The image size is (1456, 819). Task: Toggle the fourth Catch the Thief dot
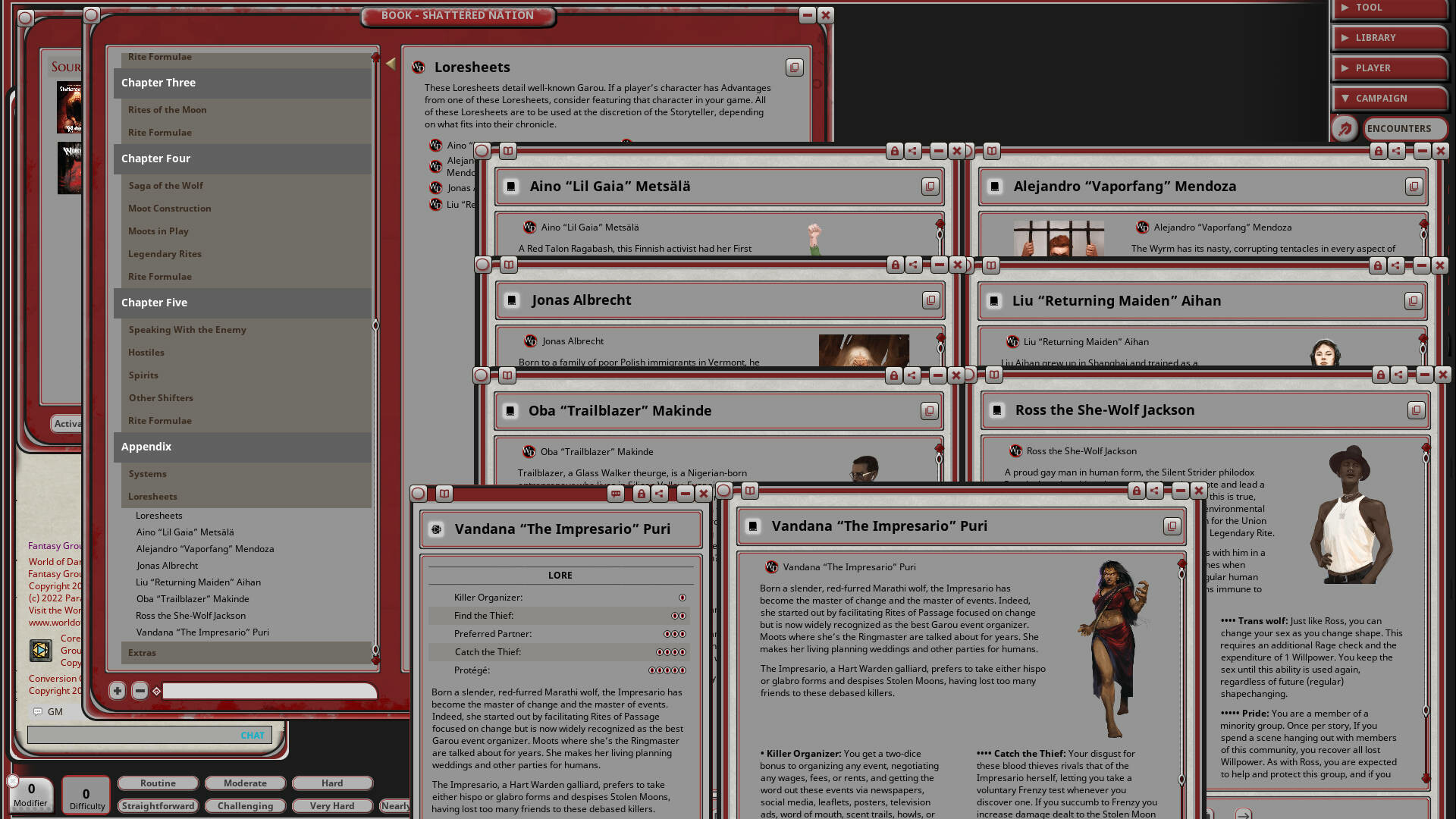tap(682, 651)
